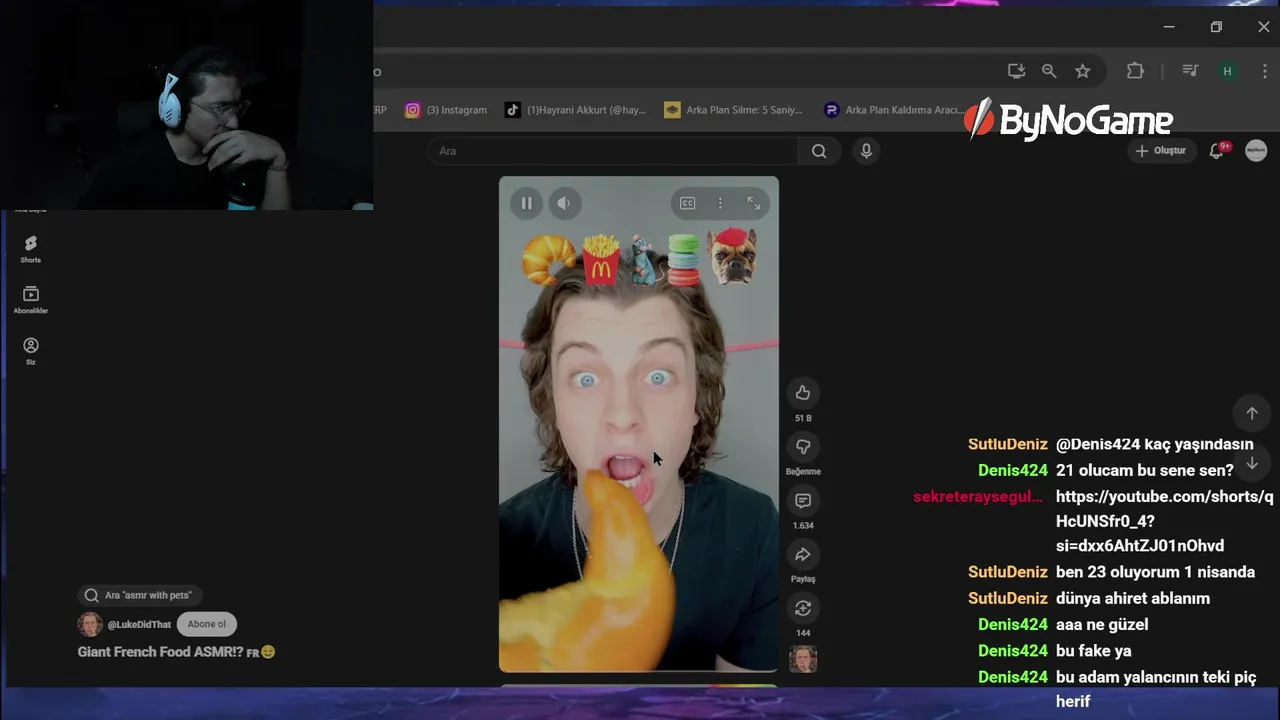Open the browser media control icon
Viewport: 1280px width, 720px height.
coord(1190,71)
